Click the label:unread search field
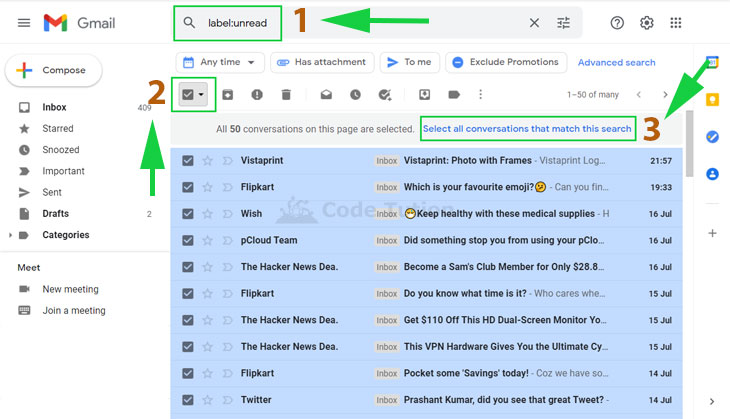Viewport: 730px width, 419px height. [x=237, y=23]
